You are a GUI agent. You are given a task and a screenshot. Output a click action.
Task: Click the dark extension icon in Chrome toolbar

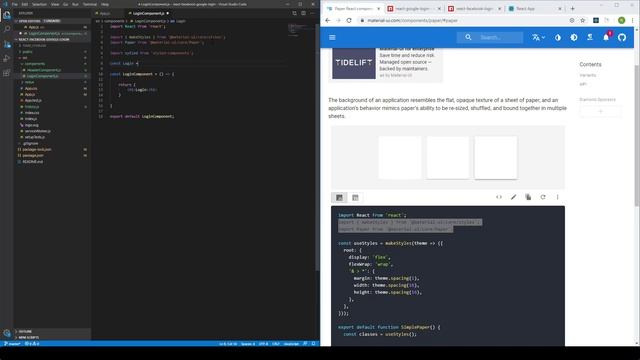tap(596, 20)
